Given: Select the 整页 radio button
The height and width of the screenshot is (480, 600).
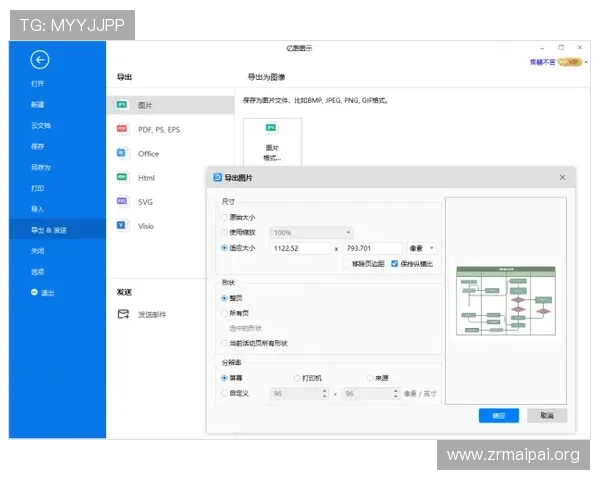Looking at the screenshot, I should [x=224, y=298].
